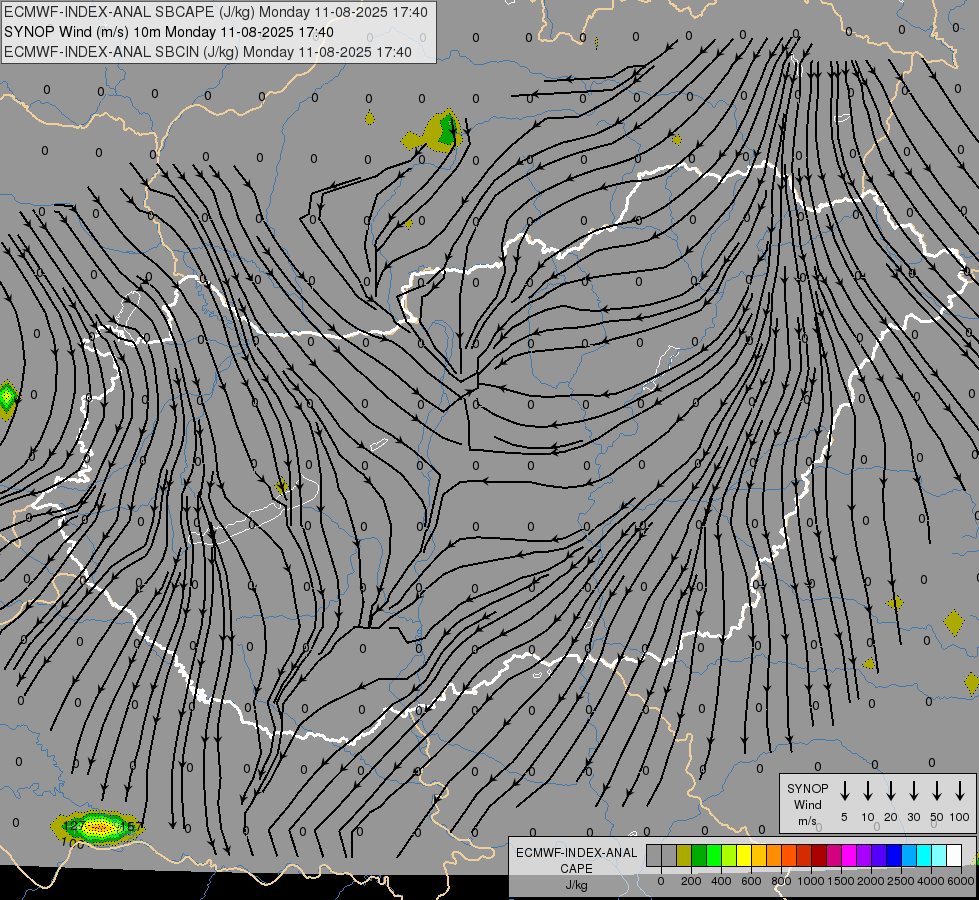
Task: Click the 100 m/s wind arrow symbol
Action: (960, 791)
